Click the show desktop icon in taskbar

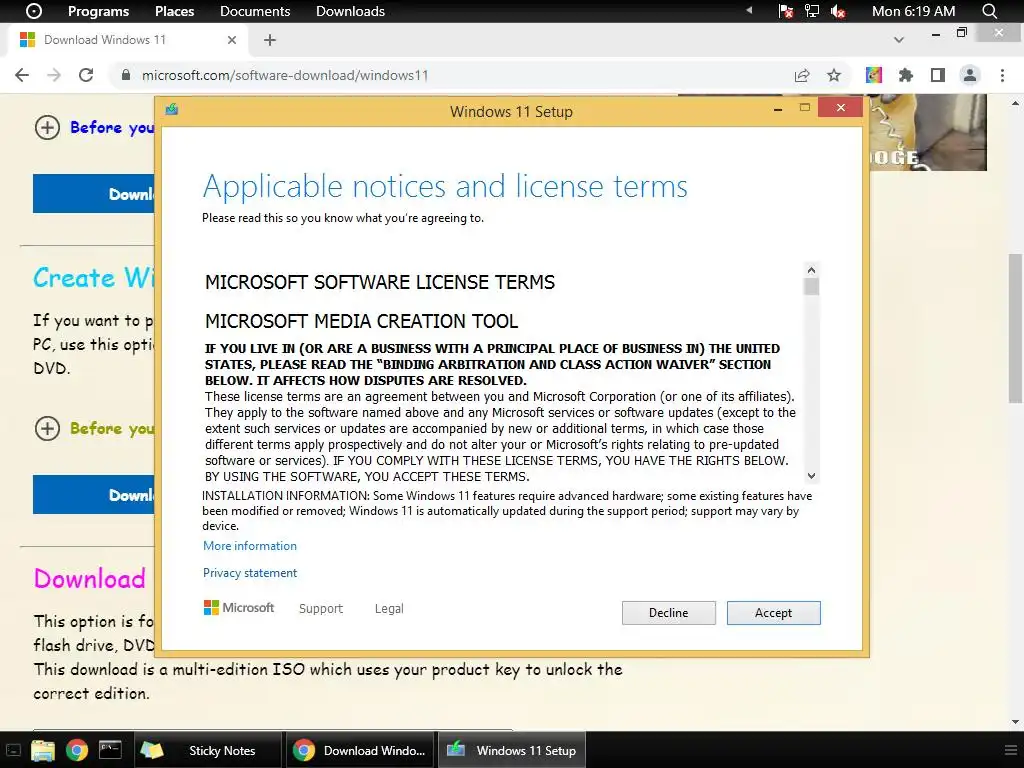pos(13,750)
